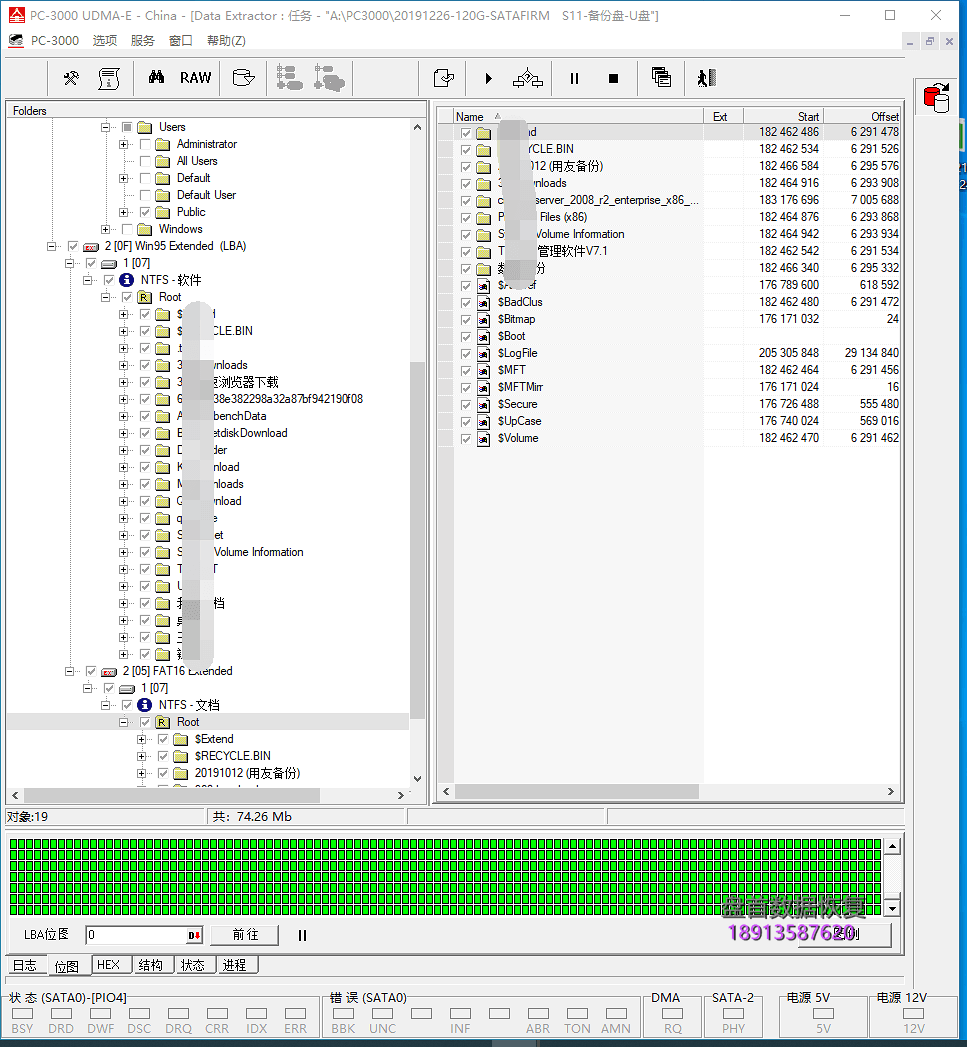Click the FAT16 Extended partition icon
The height and width of the screenshot is (1047, 967).
coord(109,672)
